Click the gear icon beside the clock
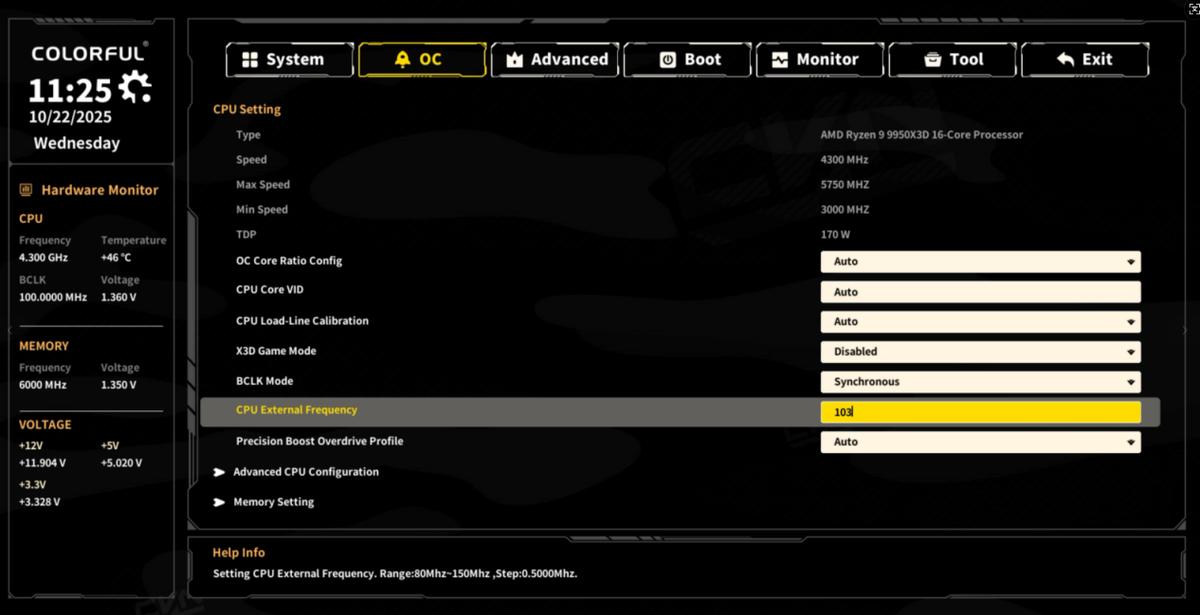This screenshot has height=615, width=1200. click(135, 88)
